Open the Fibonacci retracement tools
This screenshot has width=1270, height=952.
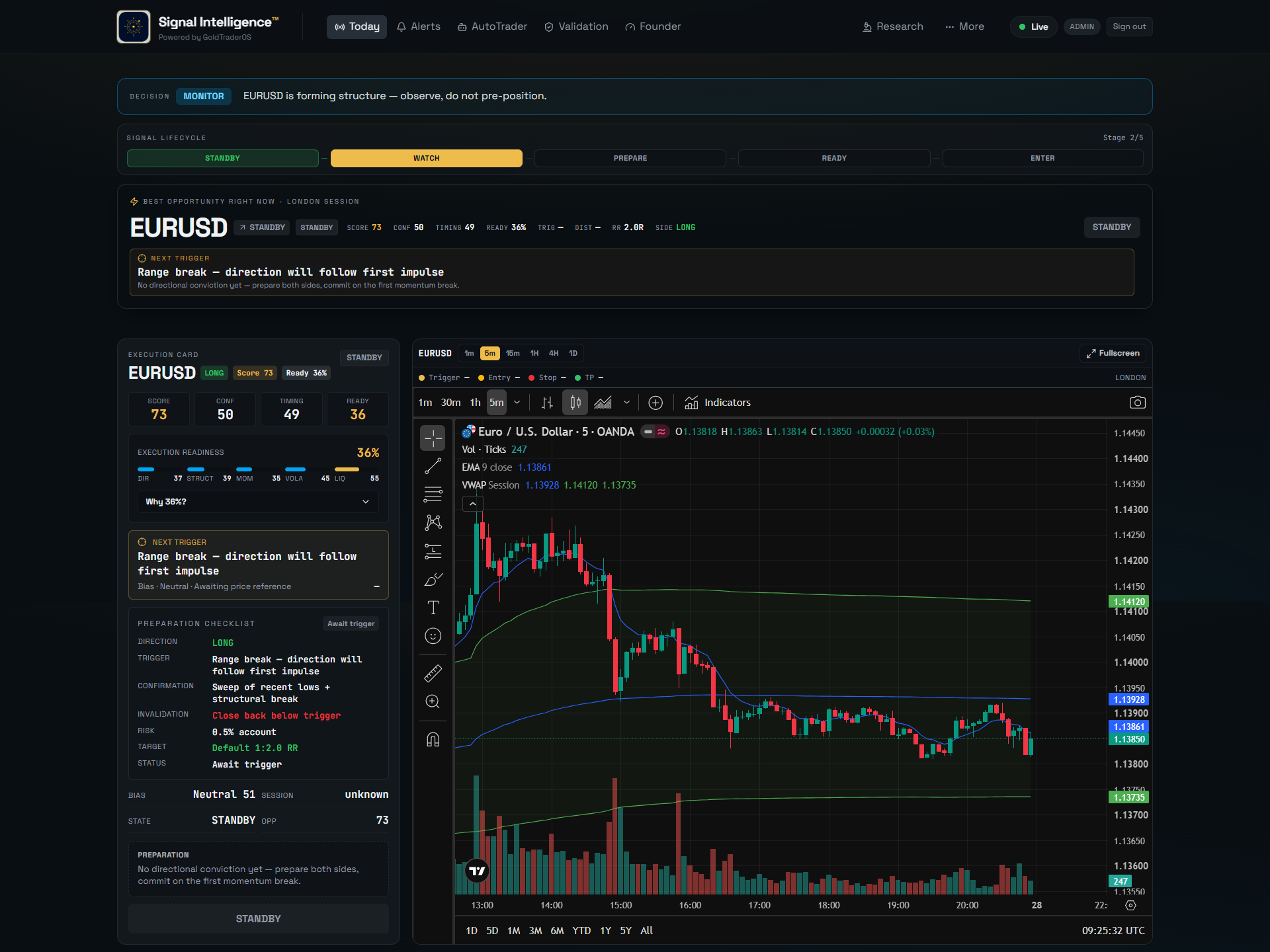pos(433,495)
